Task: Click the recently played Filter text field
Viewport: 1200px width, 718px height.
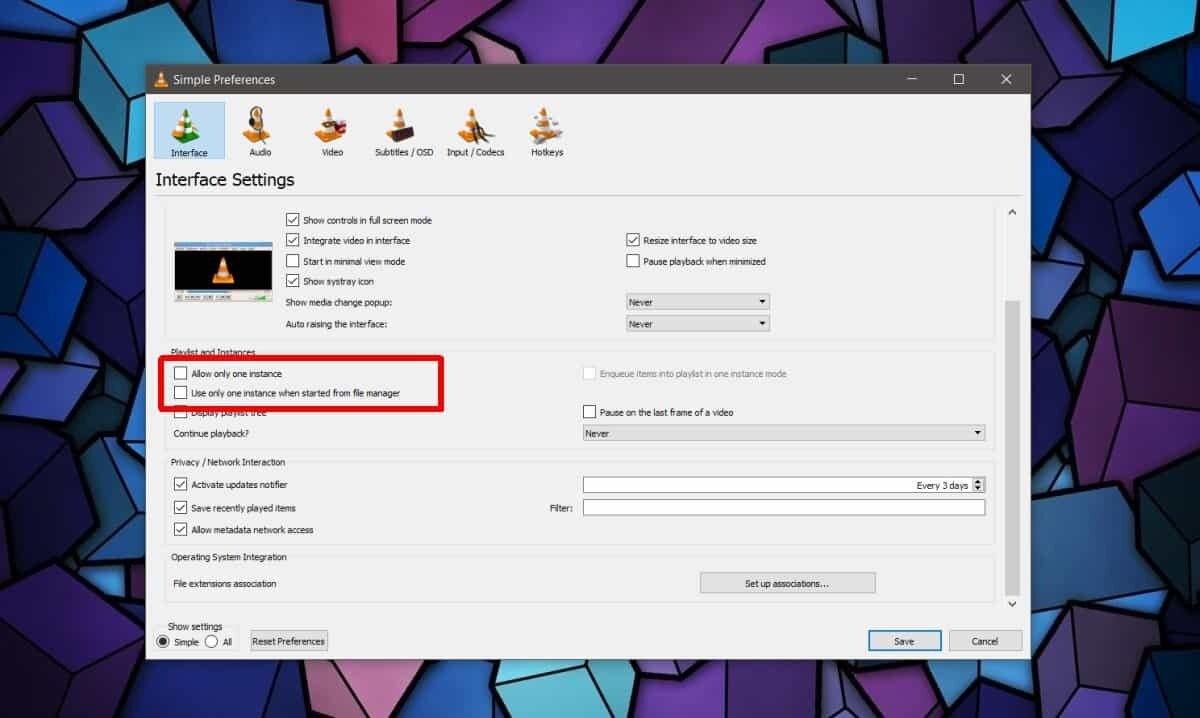Action: click(783, 508)
